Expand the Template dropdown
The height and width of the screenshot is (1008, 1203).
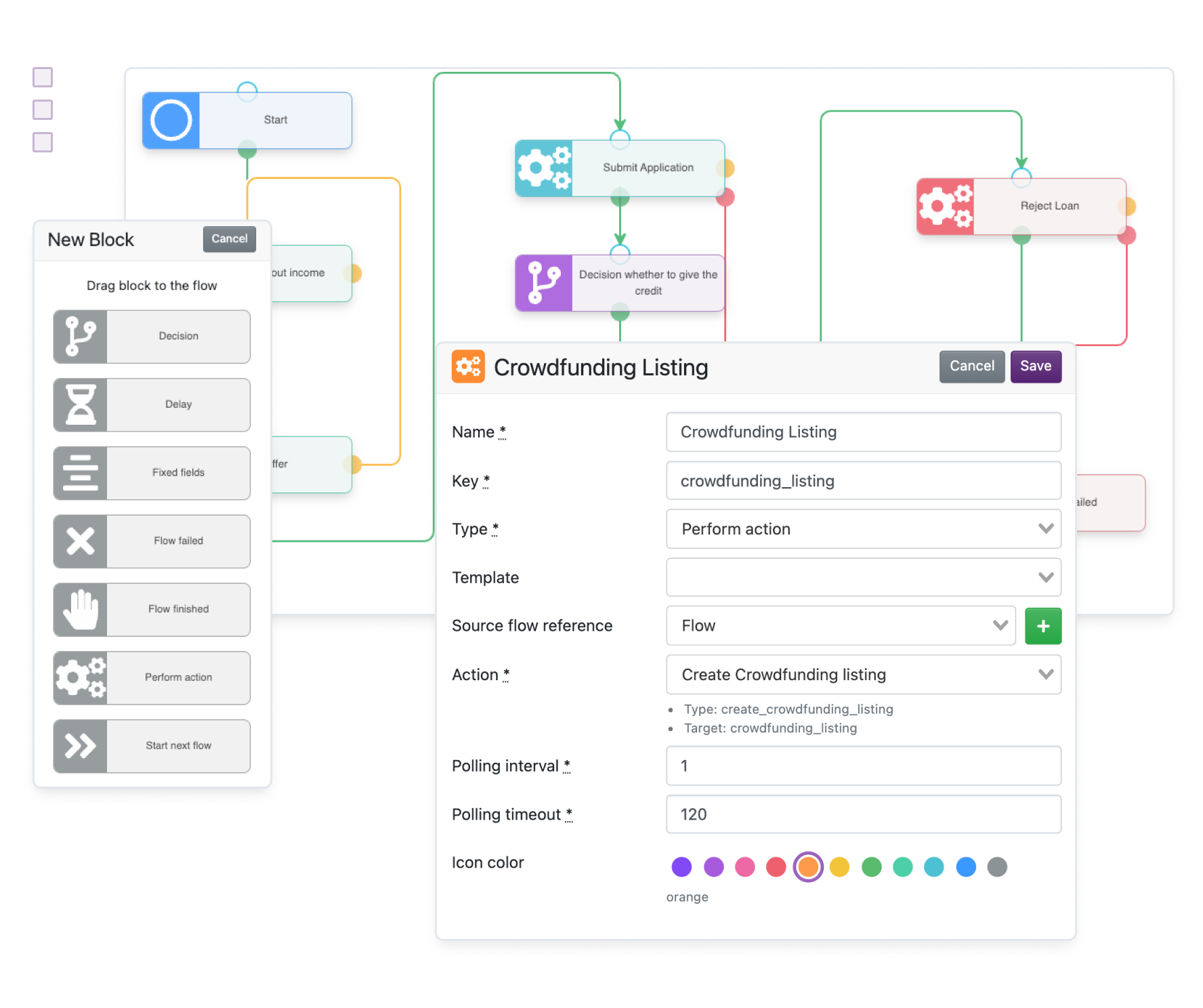pyautogui.click(x=864, y=577)
